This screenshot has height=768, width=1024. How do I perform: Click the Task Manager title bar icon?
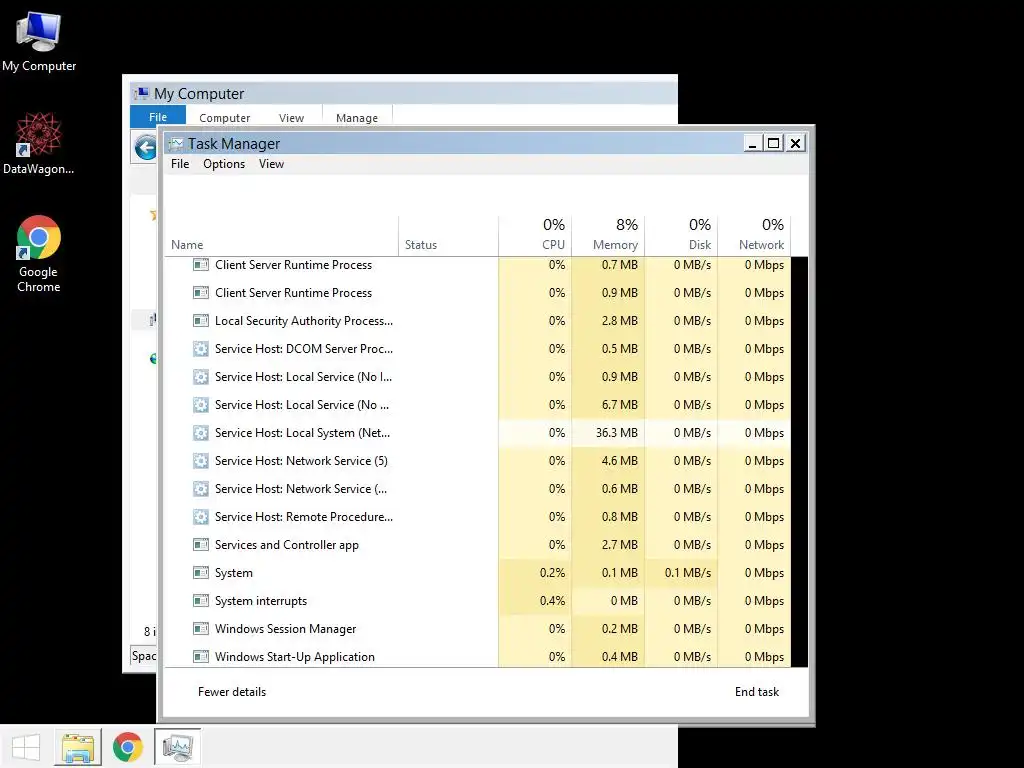[x=175, y=144]
